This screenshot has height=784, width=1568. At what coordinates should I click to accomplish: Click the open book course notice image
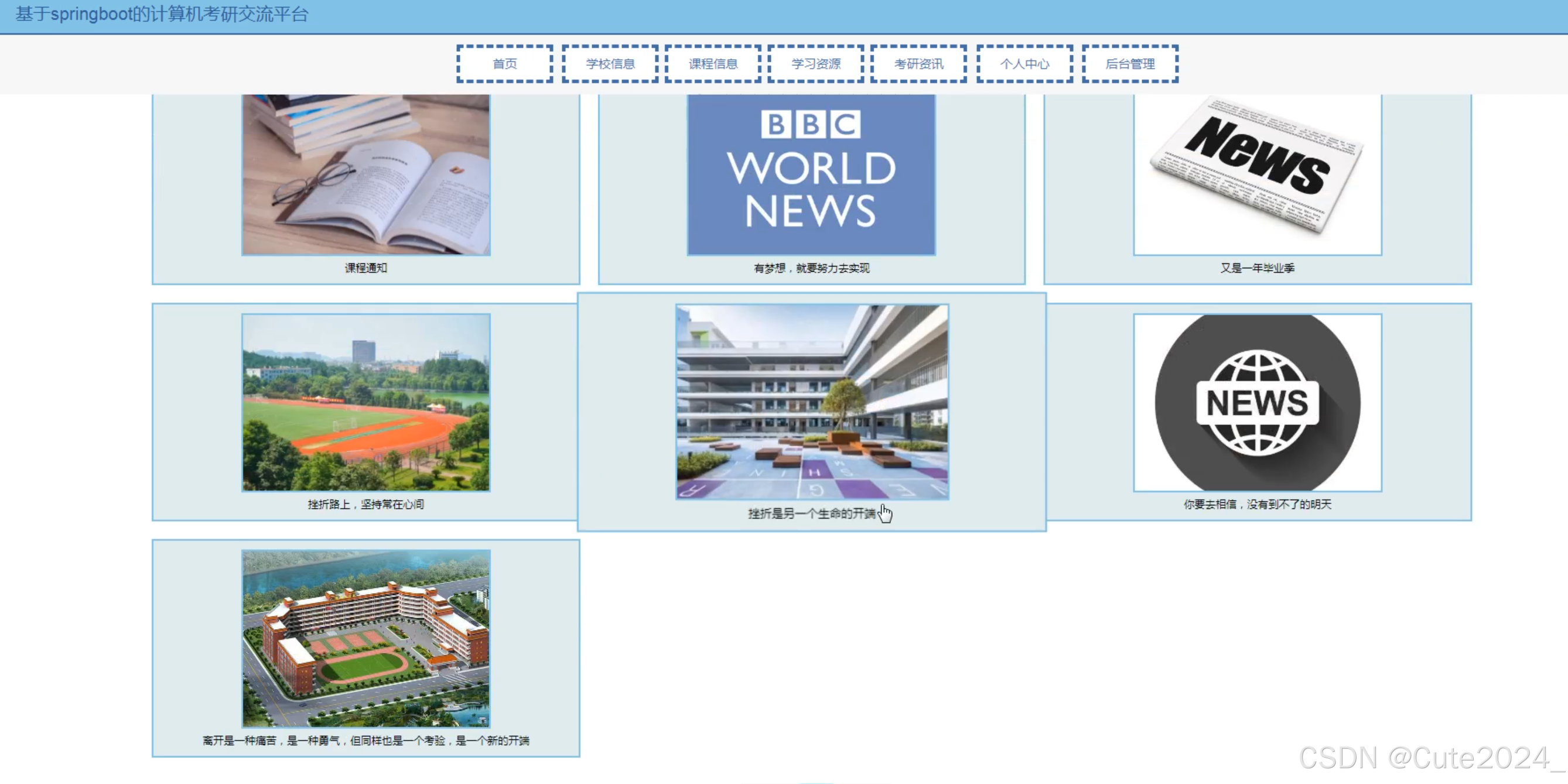(366, 174)
